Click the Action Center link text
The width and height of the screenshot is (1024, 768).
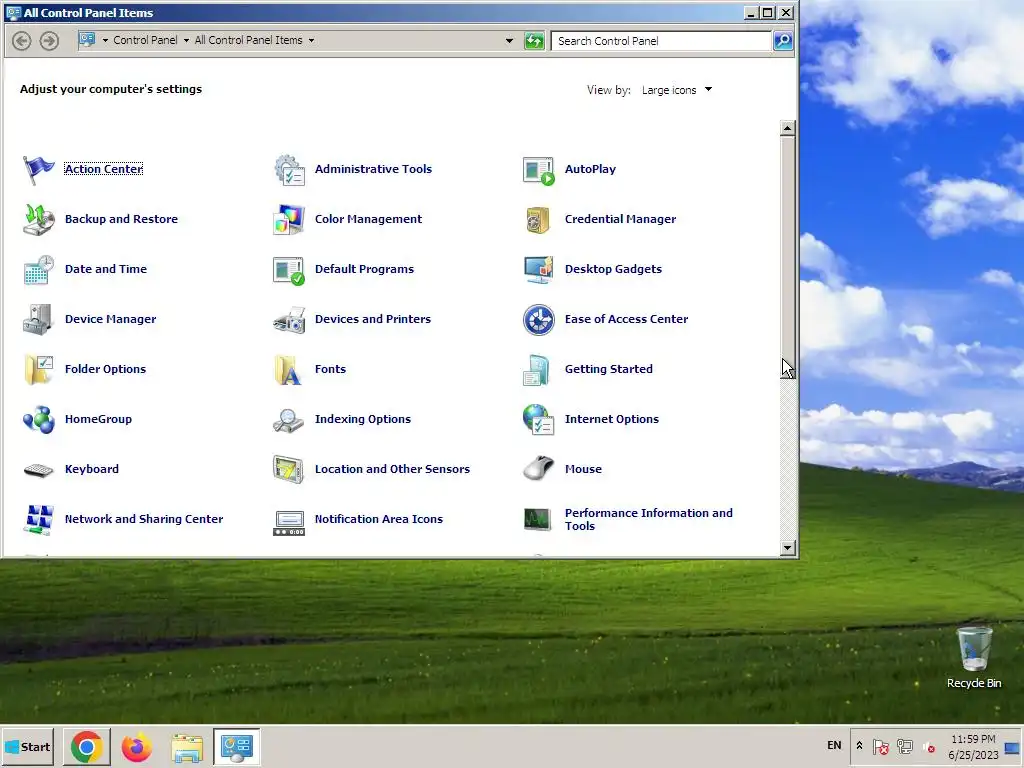click(x=104, y=169)
